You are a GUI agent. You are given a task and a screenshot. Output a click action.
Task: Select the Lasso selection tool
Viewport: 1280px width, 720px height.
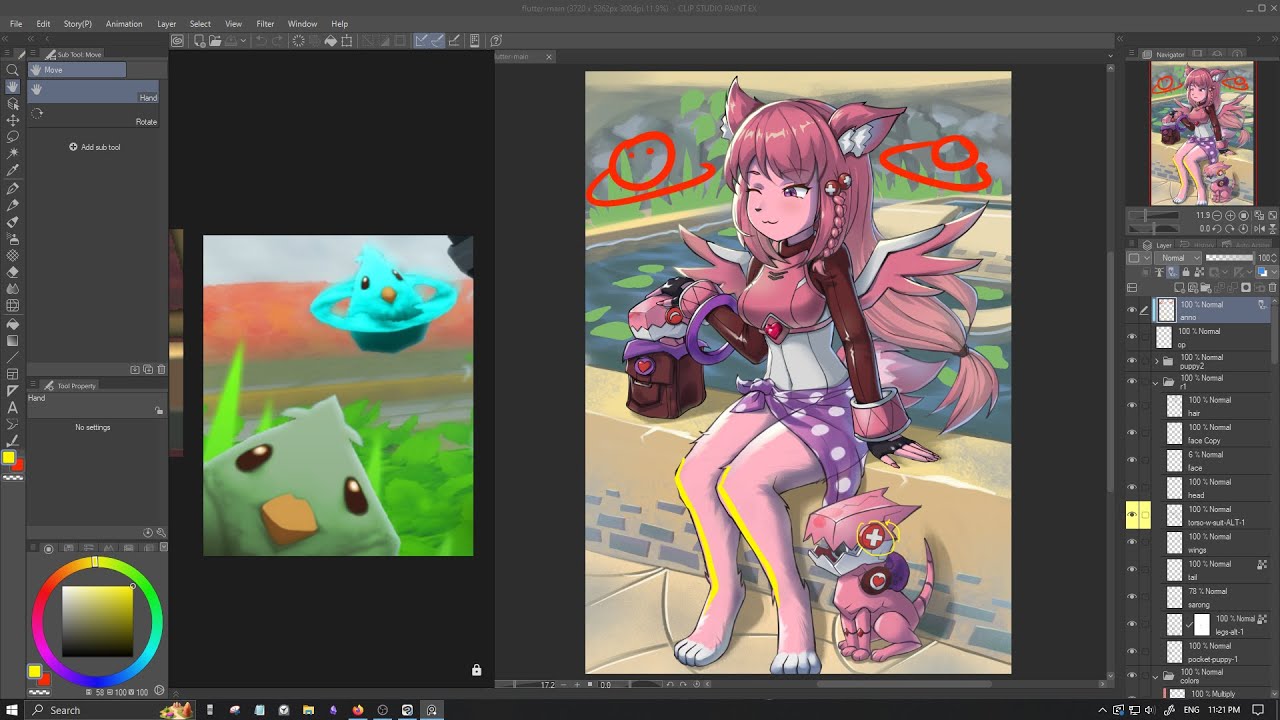(x=13, y=136)
